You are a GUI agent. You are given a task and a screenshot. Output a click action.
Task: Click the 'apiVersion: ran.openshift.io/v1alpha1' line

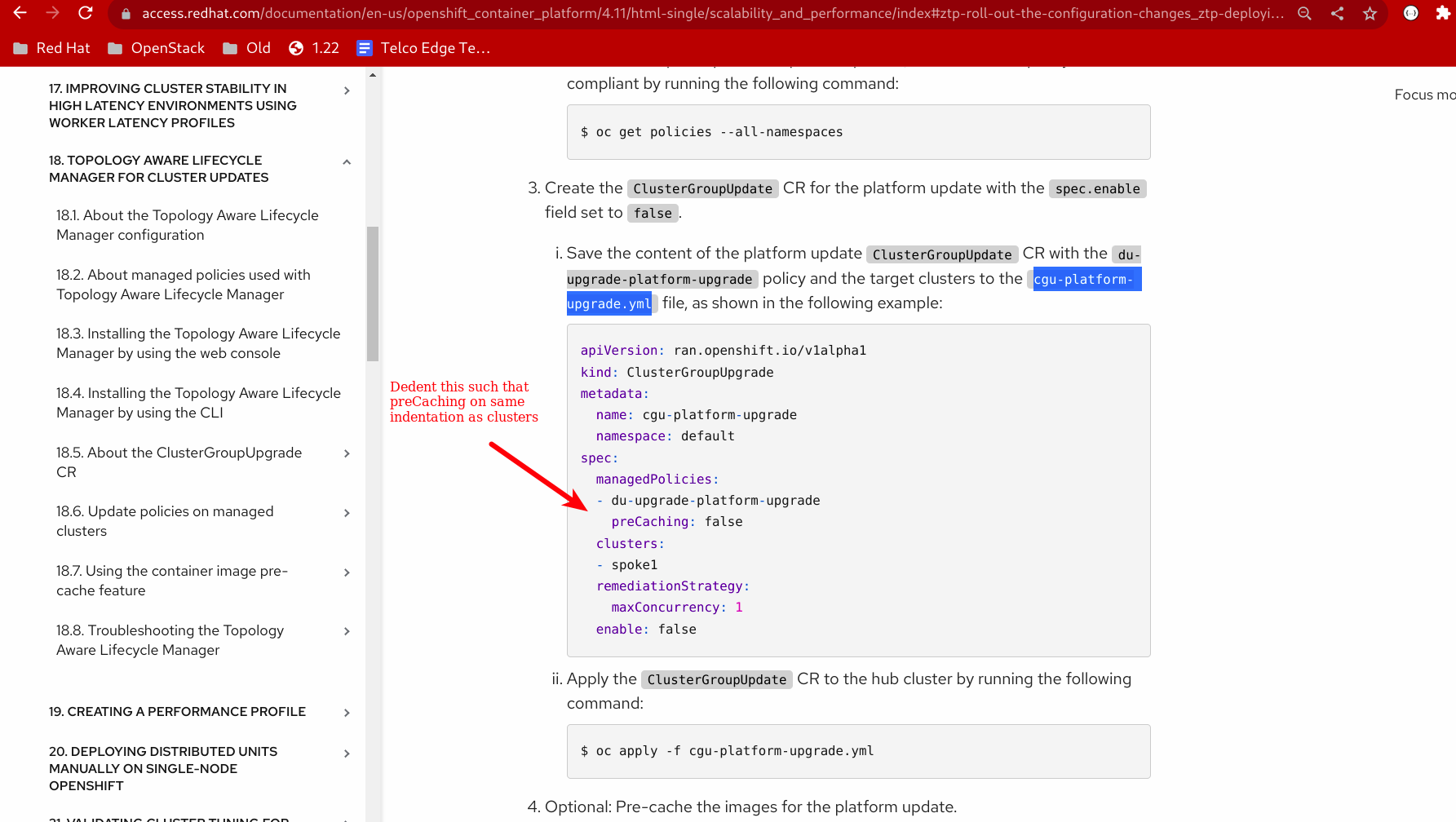pos(724,351)
